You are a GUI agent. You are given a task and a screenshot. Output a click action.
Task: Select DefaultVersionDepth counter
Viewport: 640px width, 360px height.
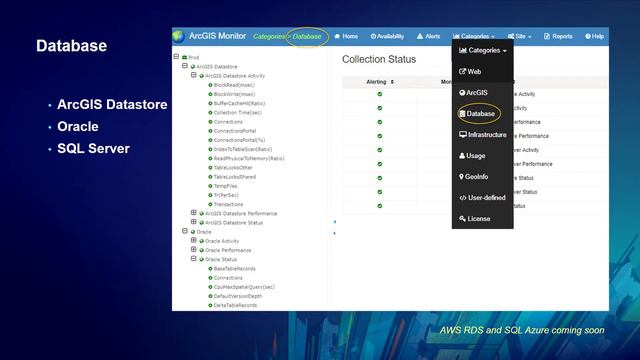point(238,296)
